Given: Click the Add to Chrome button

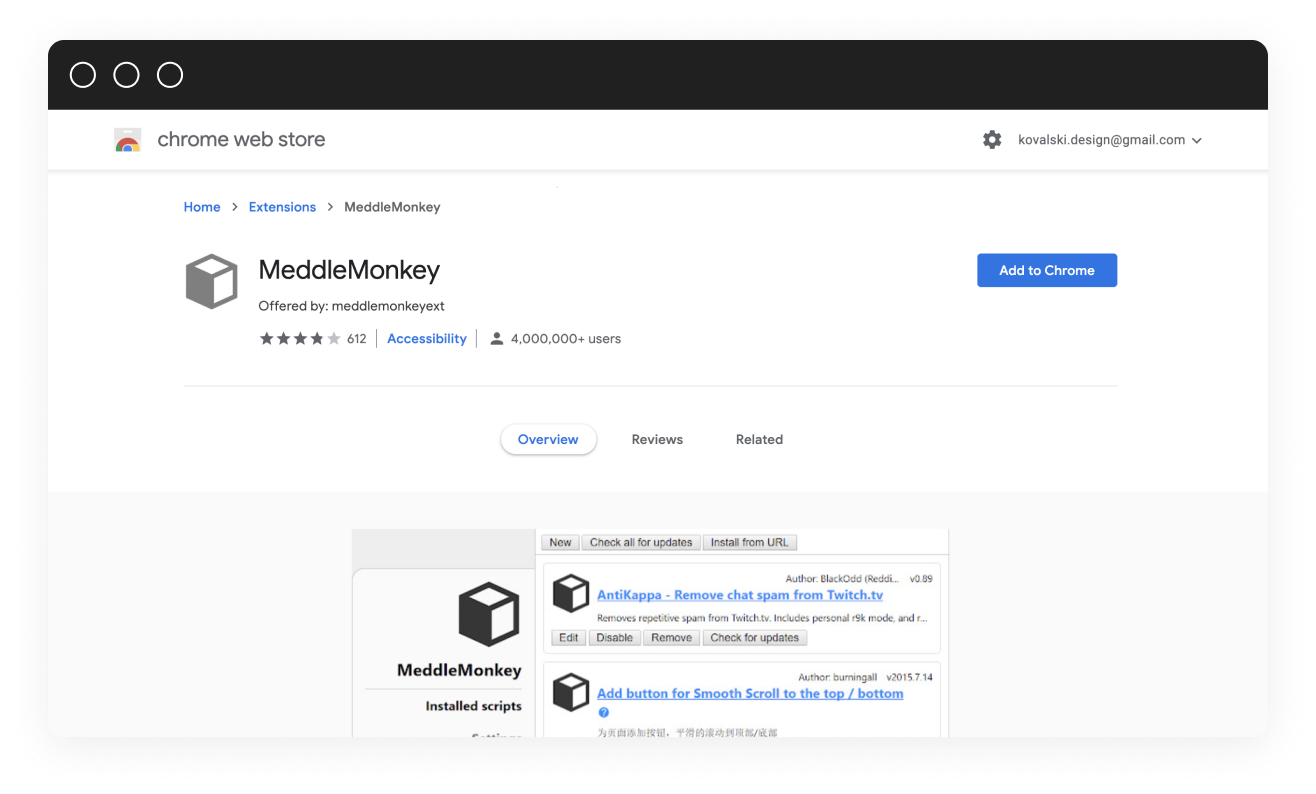Looking at the screenshot, I should (1047, 270).
